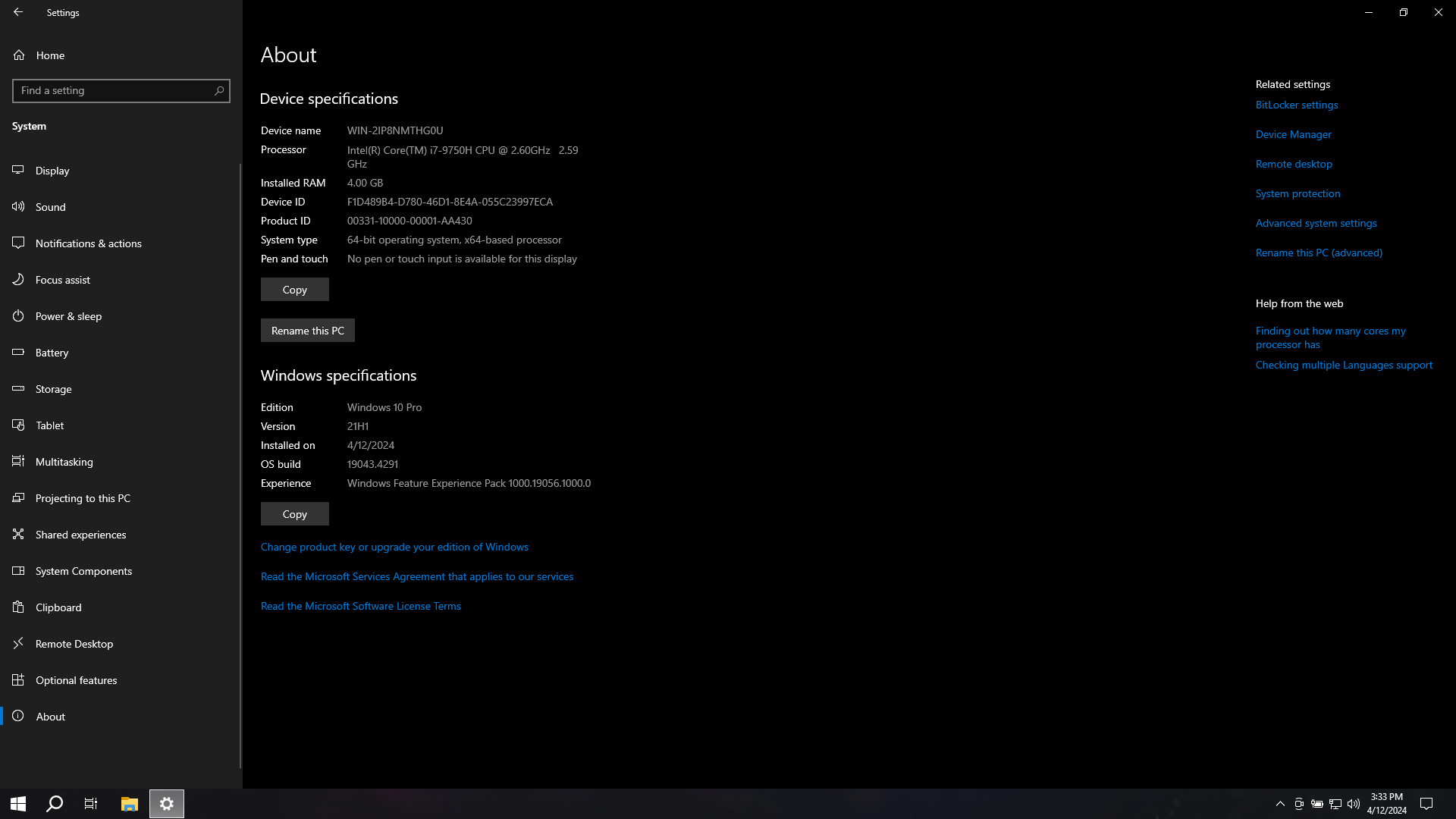Click the Power & sleep icon
Screen dimensions: 1456x819
tap(18, 315)
